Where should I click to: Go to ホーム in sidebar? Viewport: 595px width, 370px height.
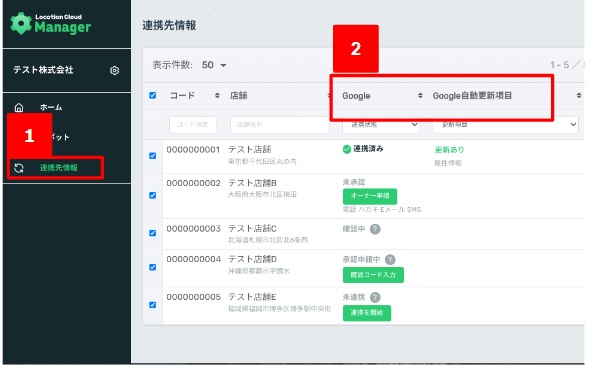(51, 107)
